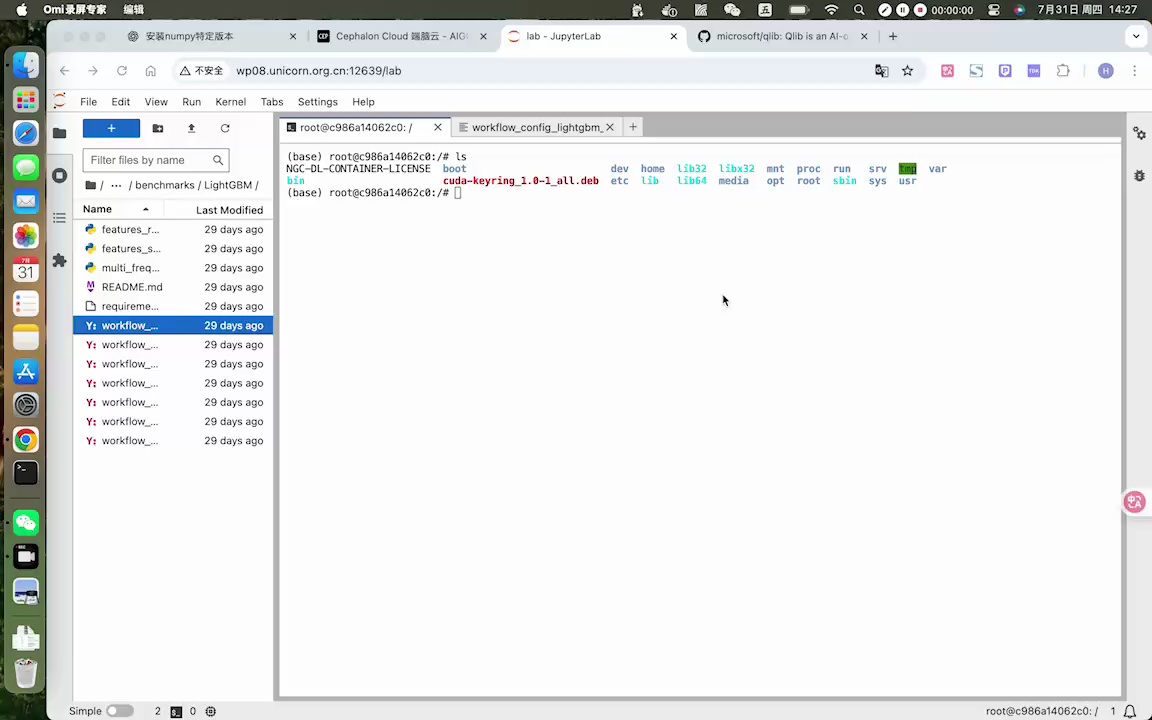Viewport: 1152px width, 720px height.
Task: Open WeChat from the macOS dock
Action: pyautogui.click(x=26, y=522)
